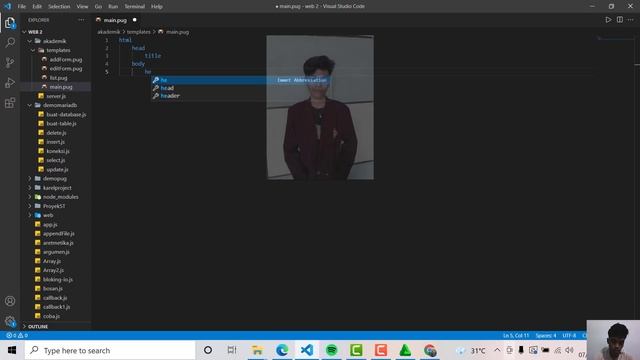Expand the node_modules folder
This screenshot has height=360, width=640.
click(x=60, y=197)
